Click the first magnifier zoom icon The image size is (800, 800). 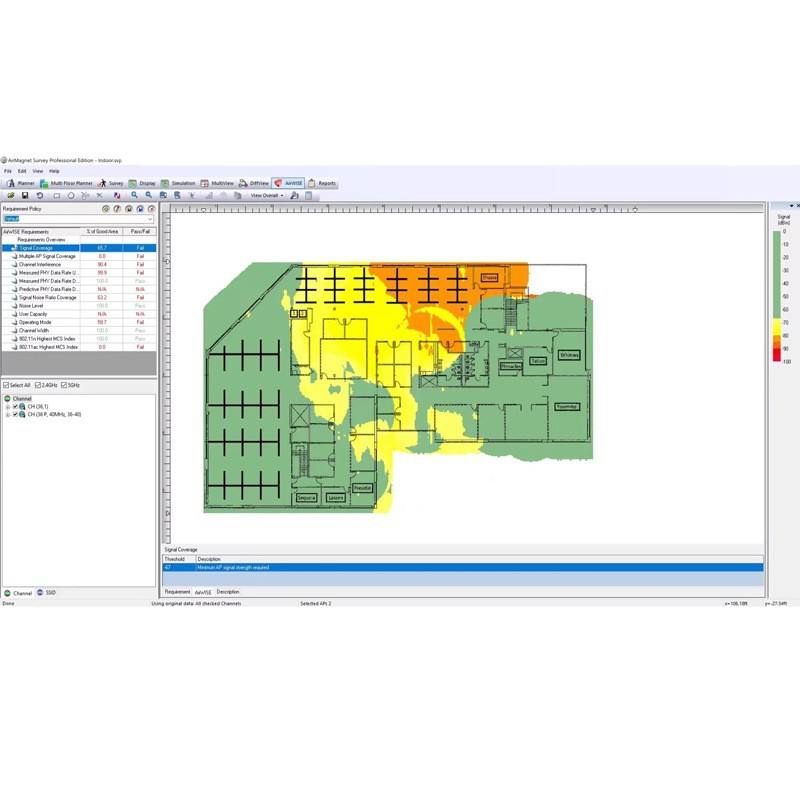[134, 195]
